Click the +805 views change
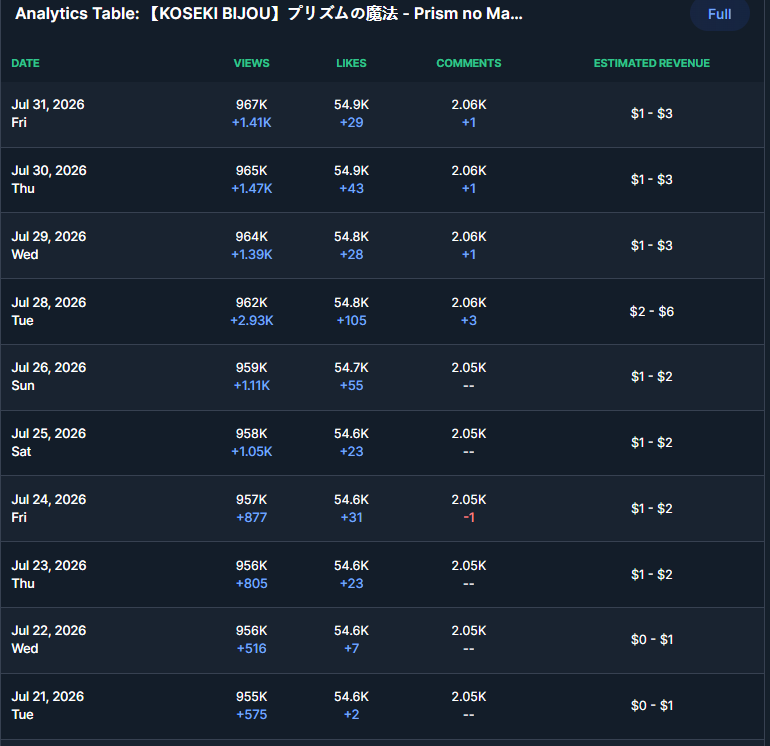This screenshot has width=770, height=746. tap(251, 583)
